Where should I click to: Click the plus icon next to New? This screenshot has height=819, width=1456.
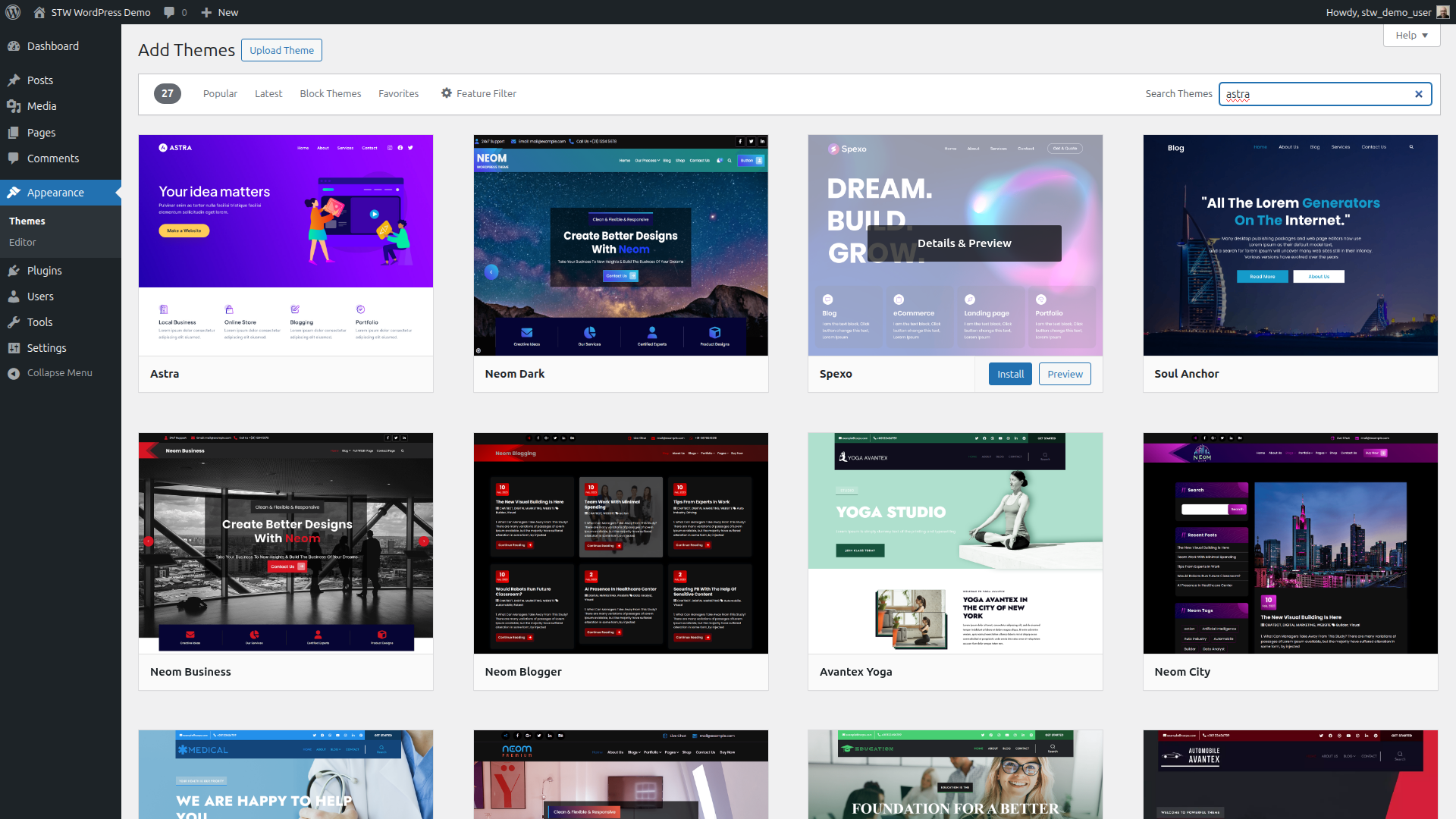click(206, 12)
